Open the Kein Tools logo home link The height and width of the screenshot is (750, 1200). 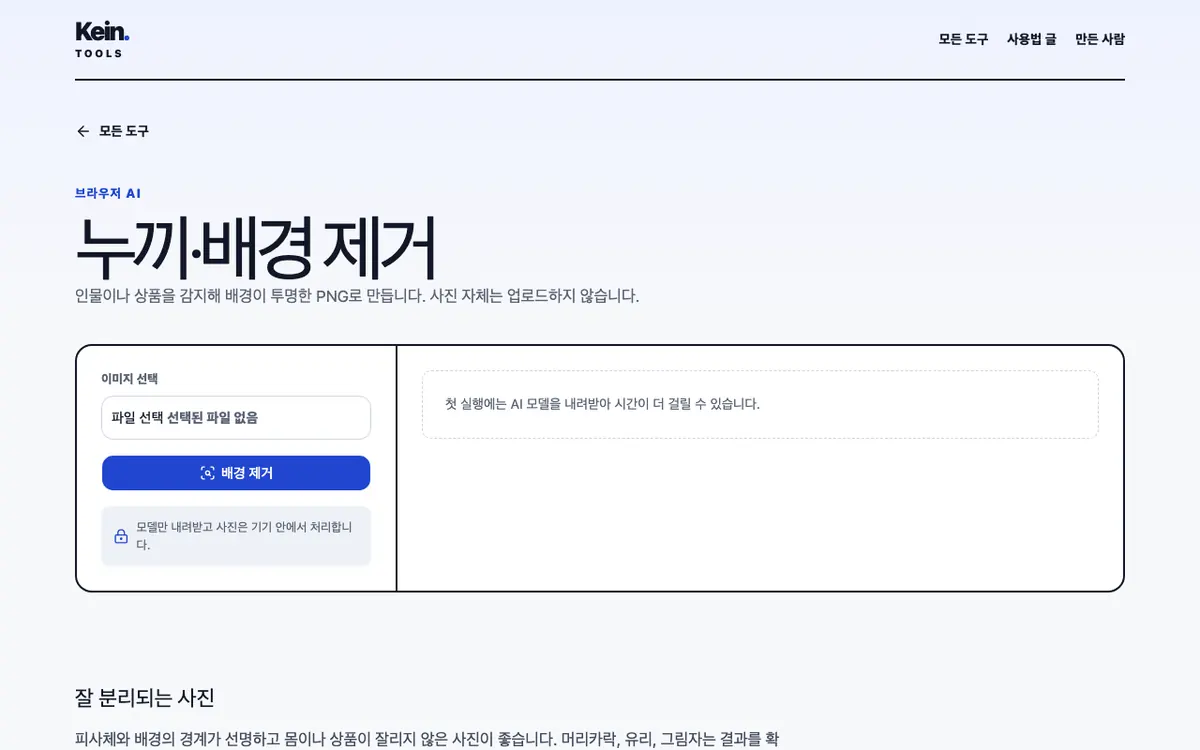pos(102,39)
